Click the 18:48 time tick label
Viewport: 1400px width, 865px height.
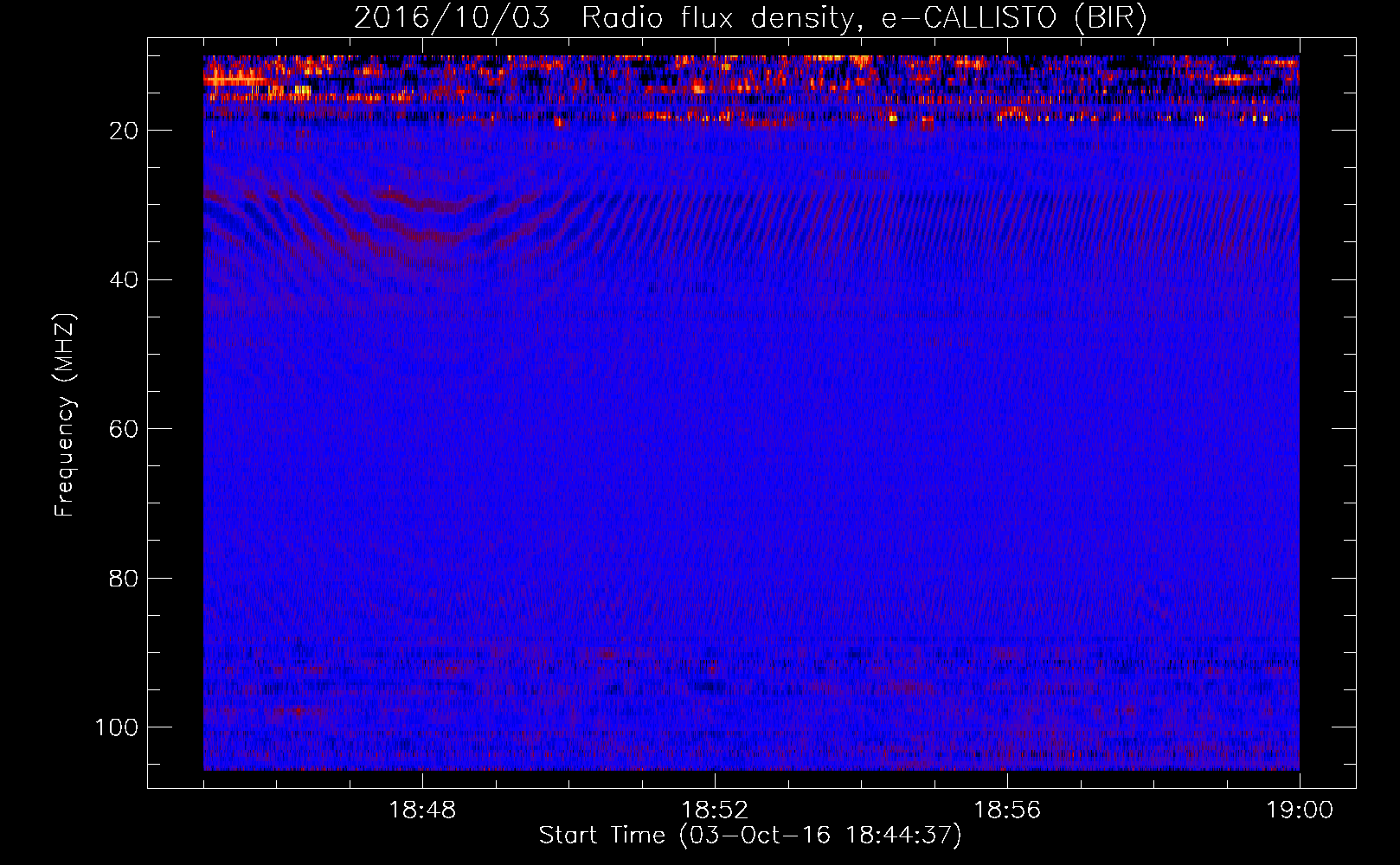422,811
